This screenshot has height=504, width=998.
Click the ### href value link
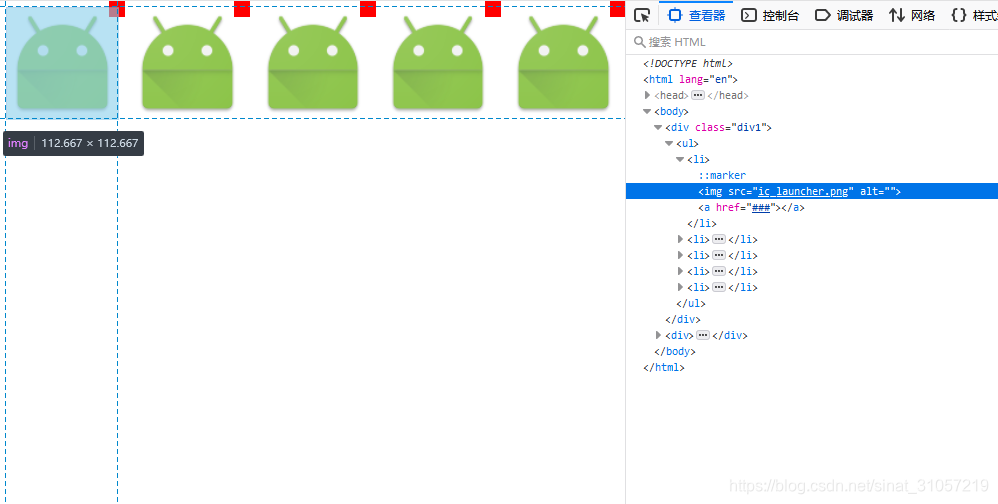761,207
